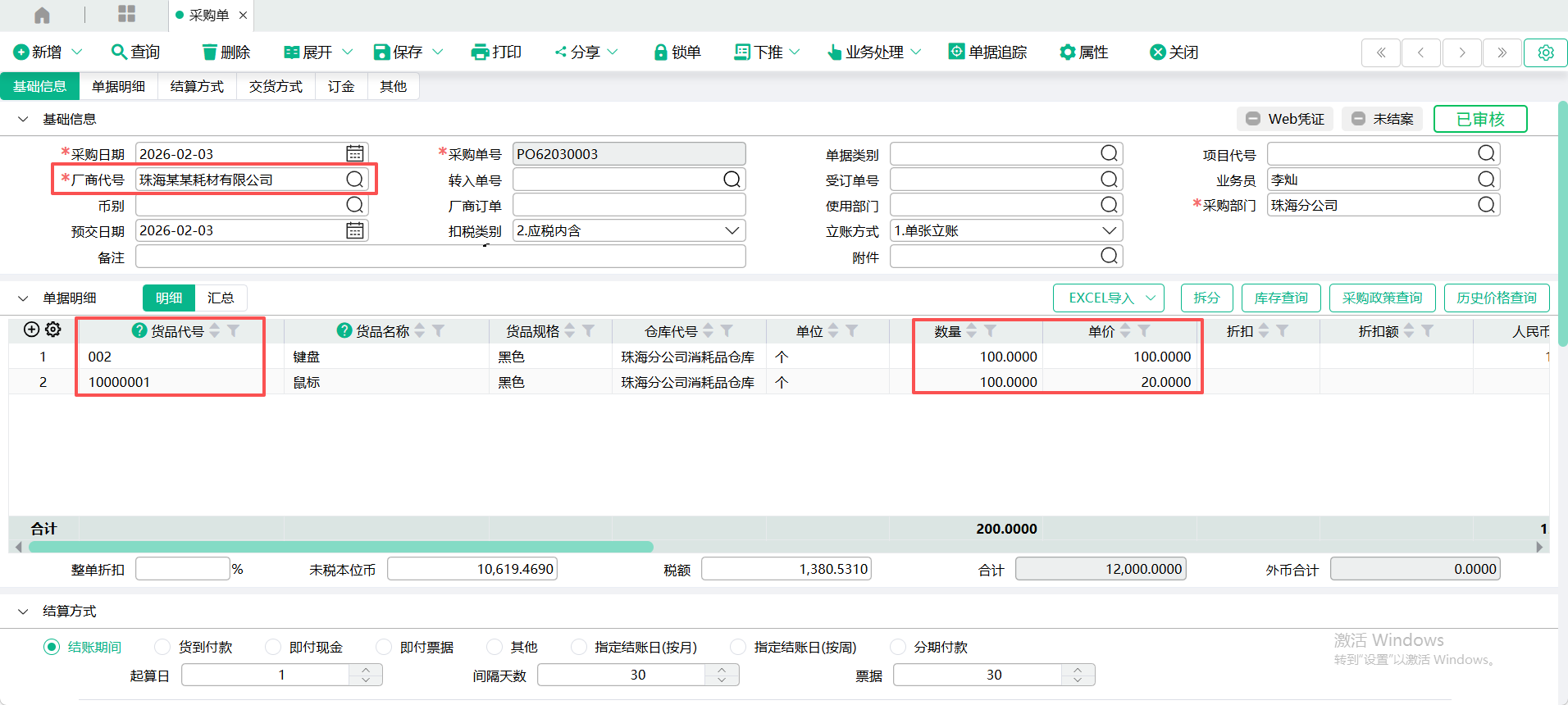Open the apps grid icon

(x=126, y=14)
